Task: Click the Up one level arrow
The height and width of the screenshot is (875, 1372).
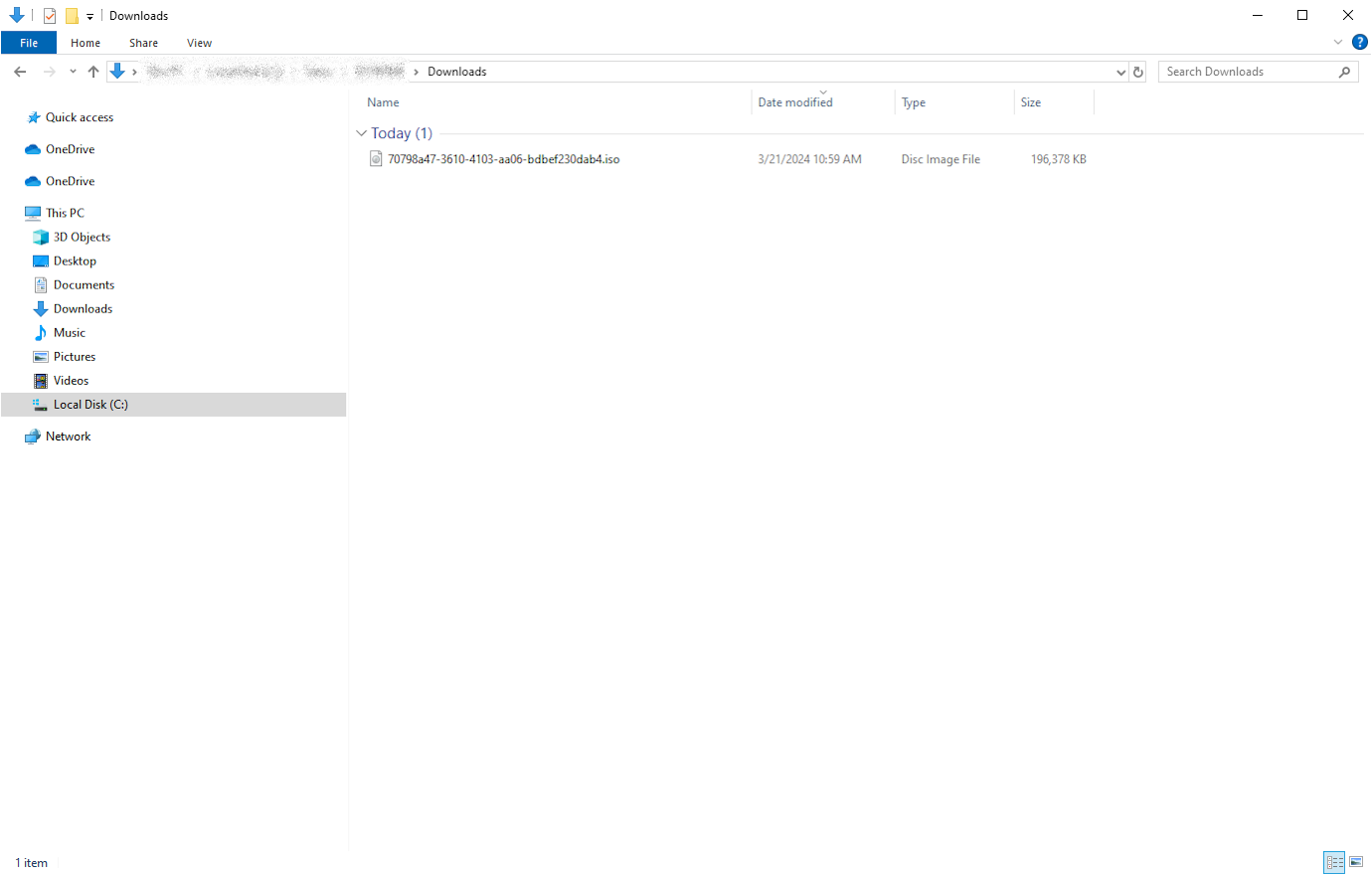Action: pos(93,72)
